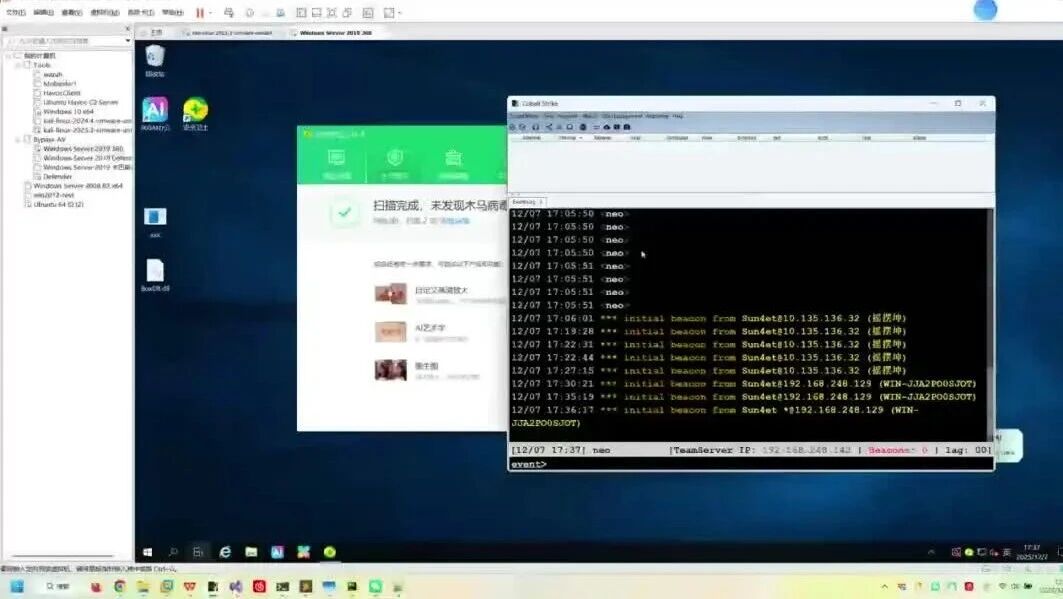Click the host taskbar search box
Viewport: 1063px width, 599px height.
click(58, 586)
